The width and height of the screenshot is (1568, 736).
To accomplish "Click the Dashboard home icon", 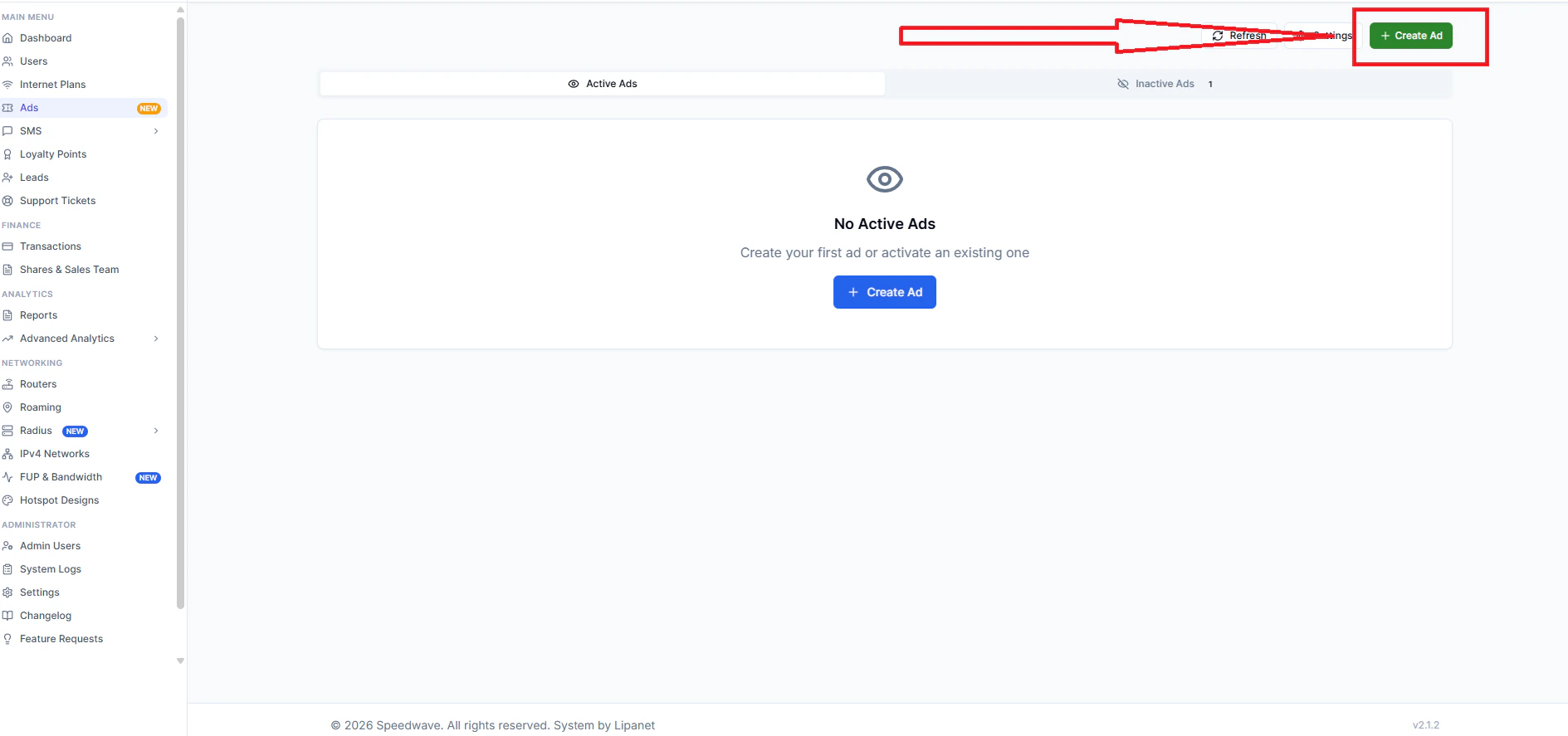I will (x=7, y=38).
